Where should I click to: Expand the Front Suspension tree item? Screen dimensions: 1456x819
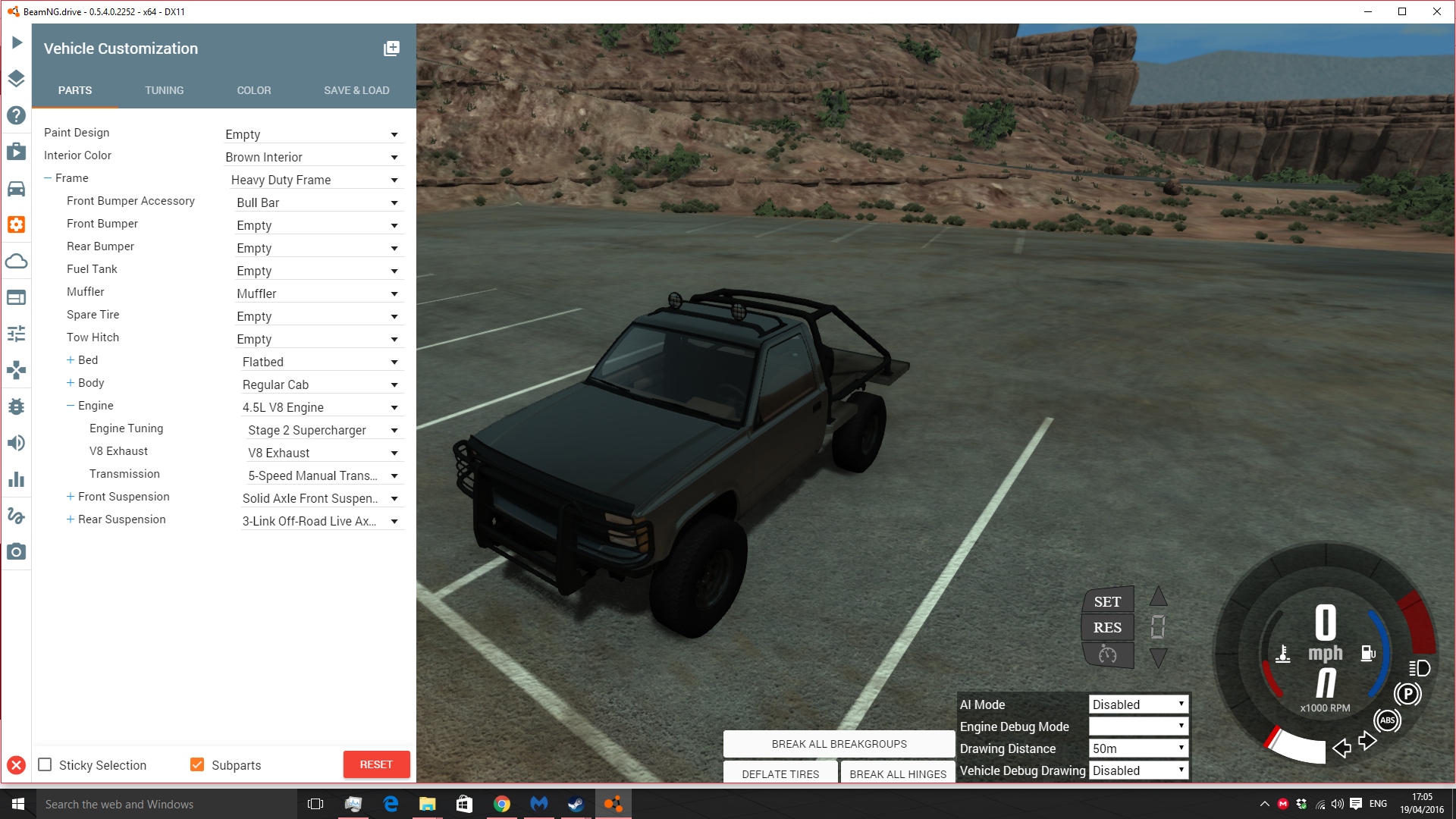pos(70,497)
